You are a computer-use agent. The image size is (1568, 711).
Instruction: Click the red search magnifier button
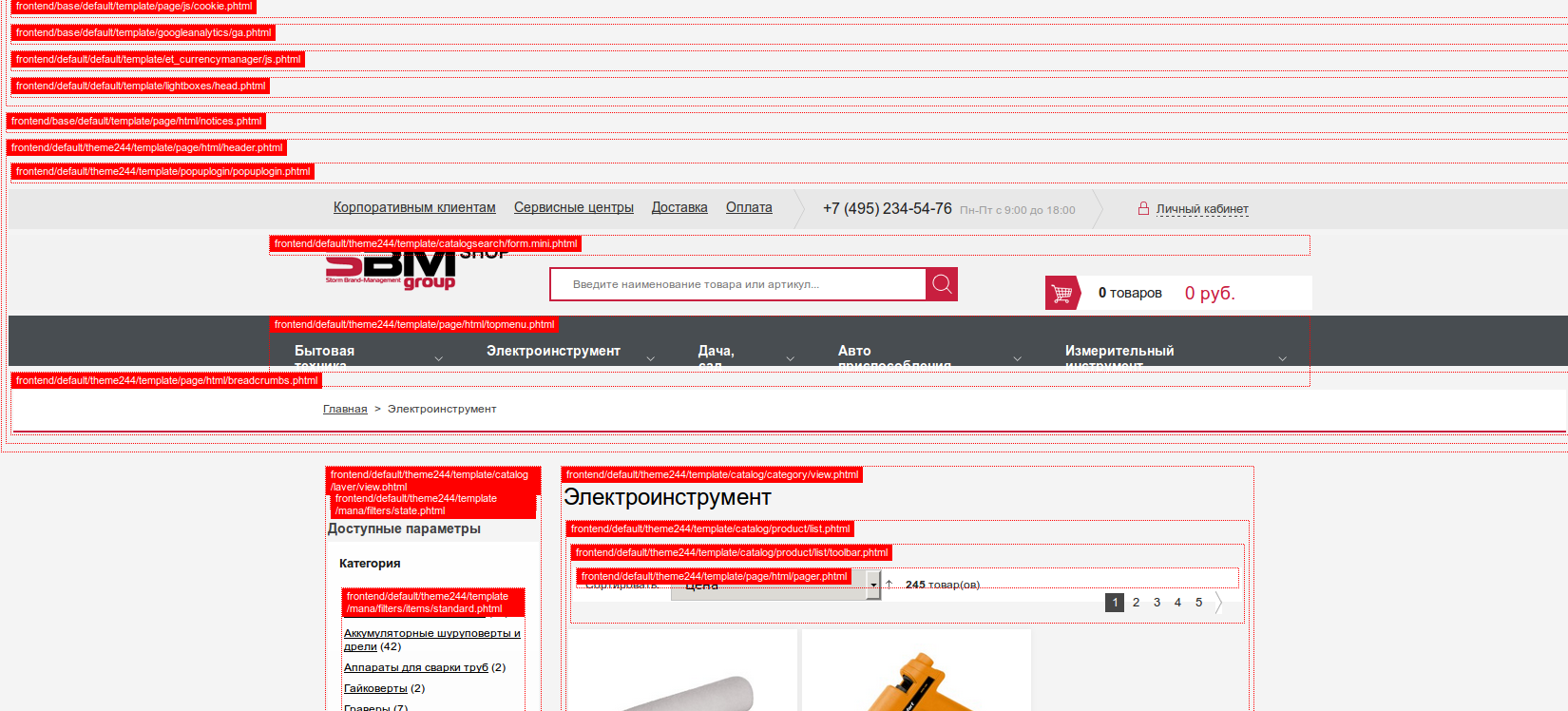click(x=942, y=284)
